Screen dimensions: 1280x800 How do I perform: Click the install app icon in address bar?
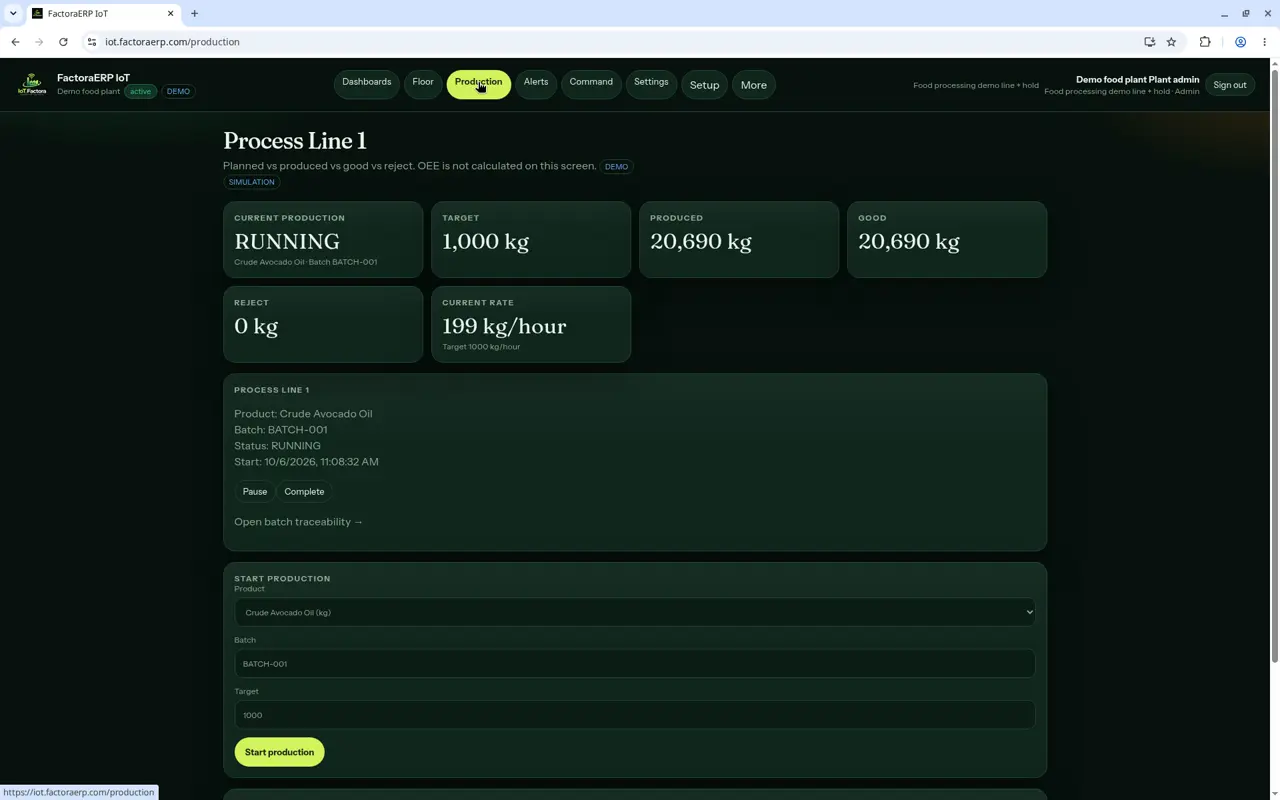[x=1149, y=42]
